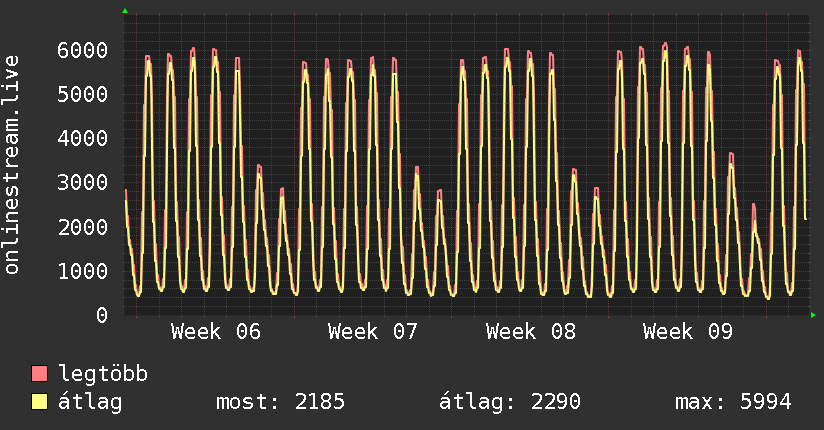Click the 'most: 2185' current value

[x=280, y=403]
